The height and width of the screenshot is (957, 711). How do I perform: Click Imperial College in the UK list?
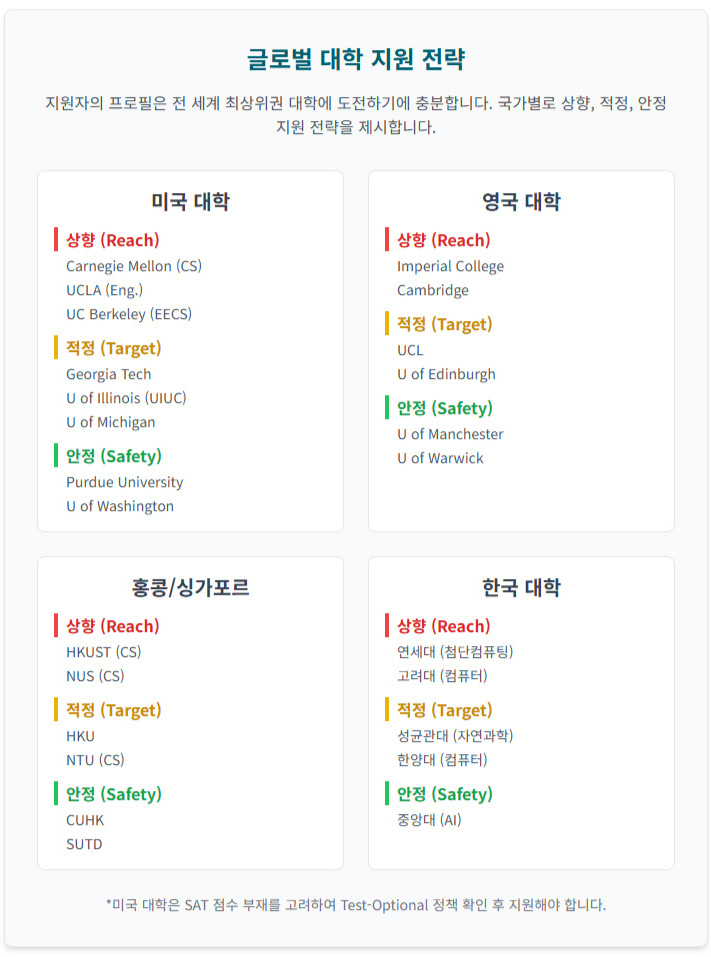450,266
